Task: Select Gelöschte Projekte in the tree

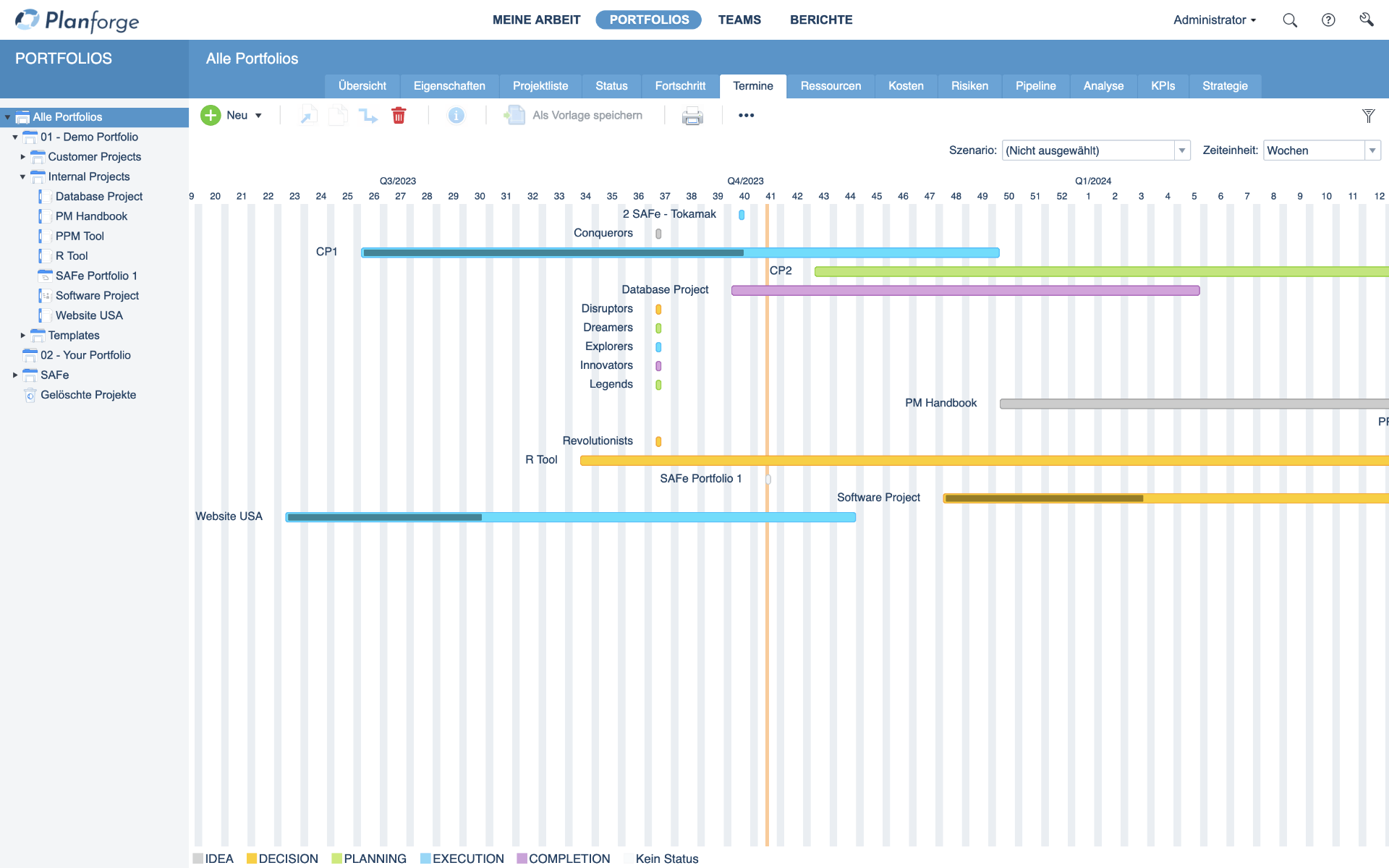Action: pyautogui.click(x=88, y=395)
